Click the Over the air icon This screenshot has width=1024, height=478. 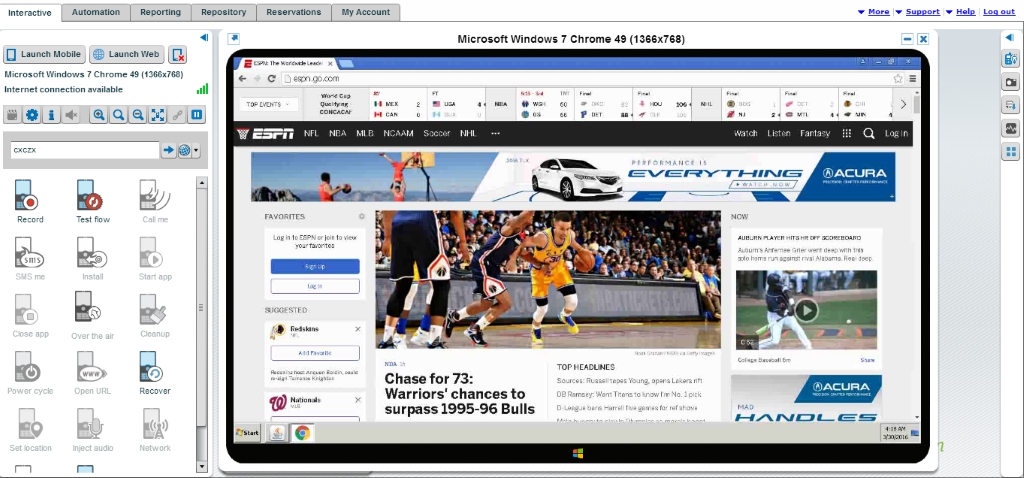(88, 307)
